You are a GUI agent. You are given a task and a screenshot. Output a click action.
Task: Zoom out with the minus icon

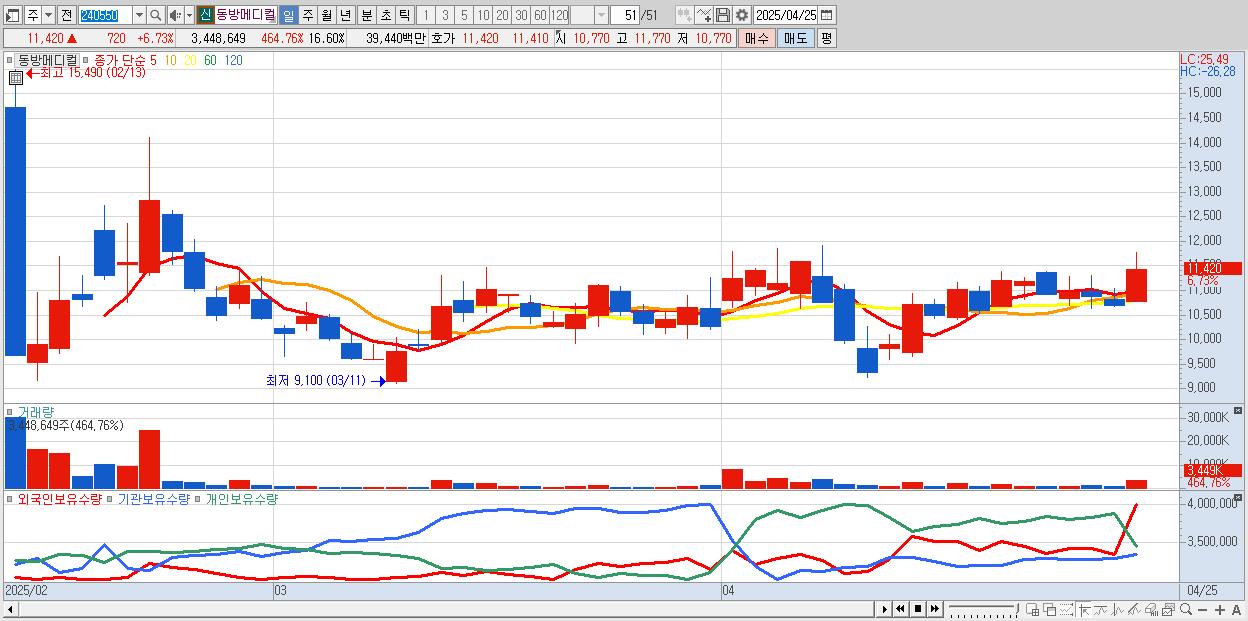coord(1203,610)
